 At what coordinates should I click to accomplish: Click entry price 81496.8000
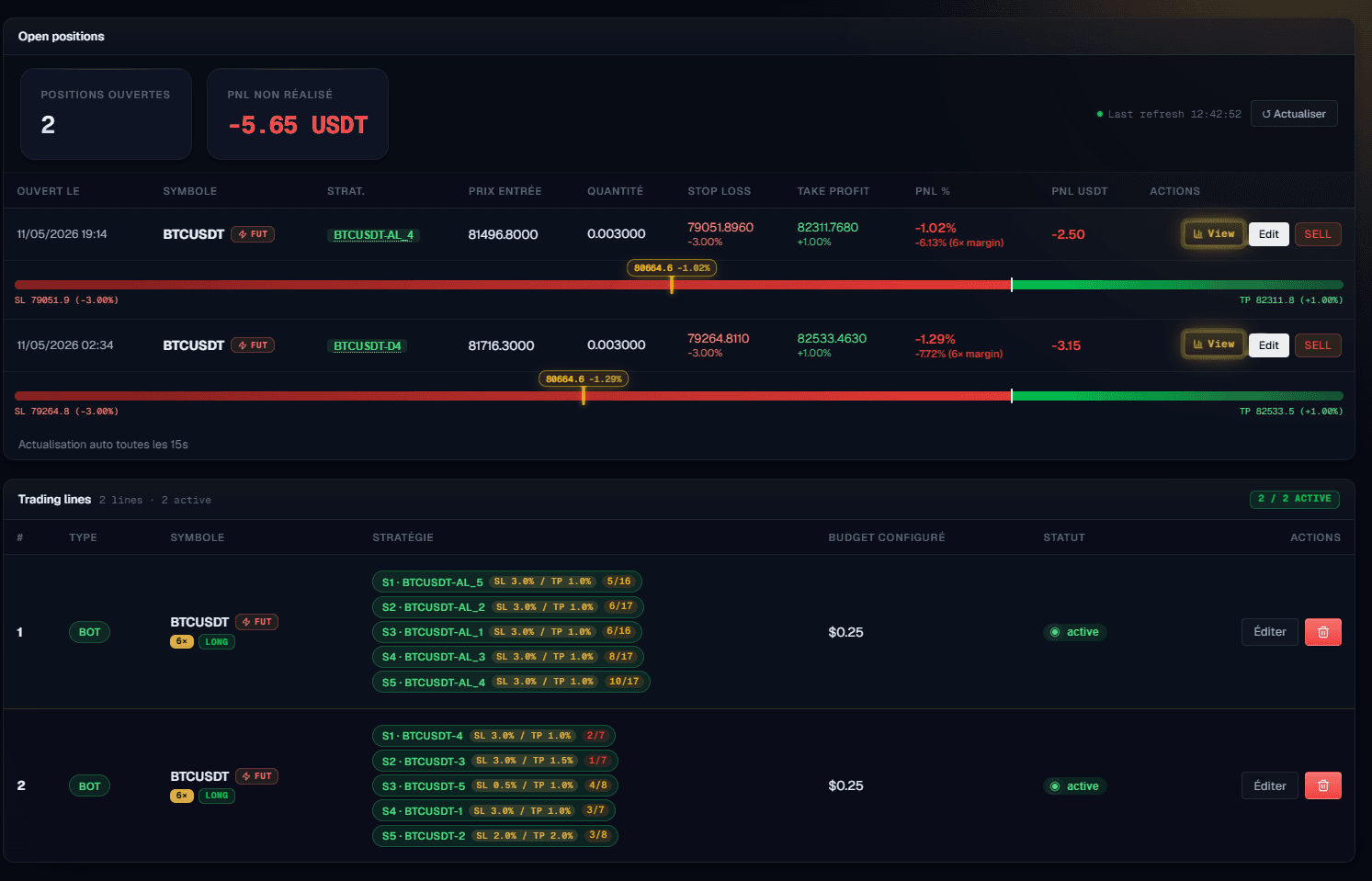503,234
